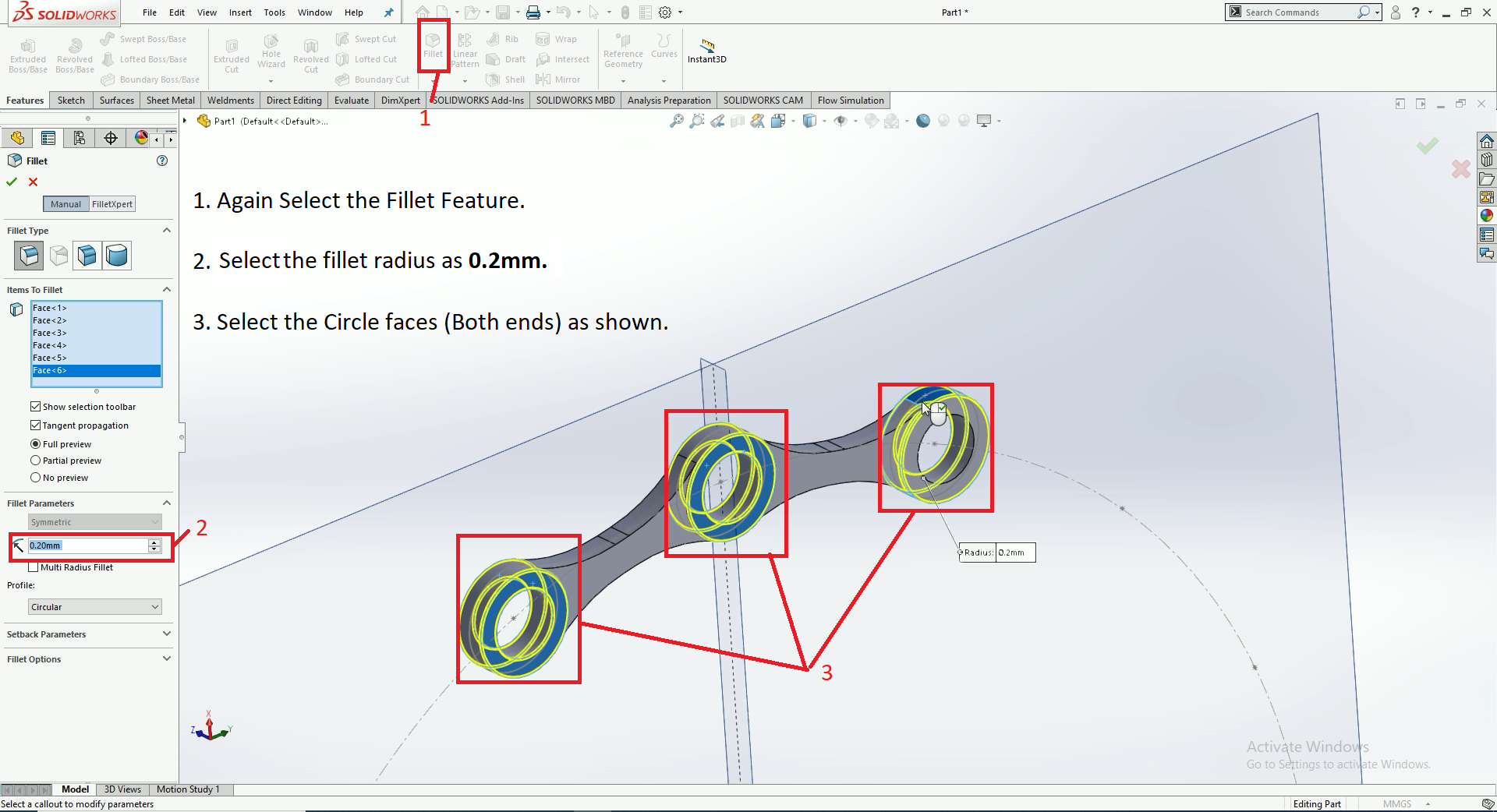Toggle Tangent propagation checkbox
The image size is (1497, 812).
click(x=35, y=425)
